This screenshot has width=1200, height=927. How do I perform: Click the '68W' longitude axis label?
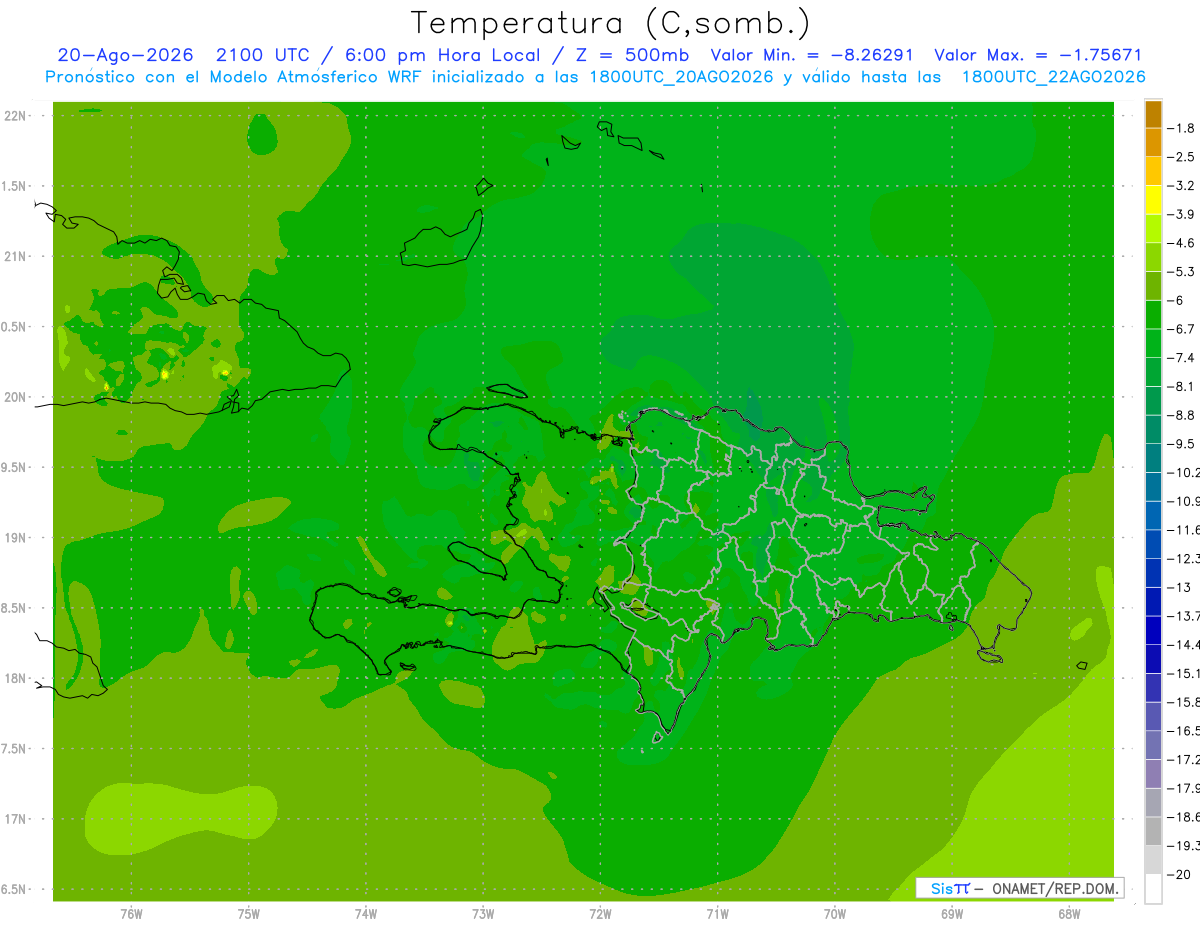(1069, 914)
